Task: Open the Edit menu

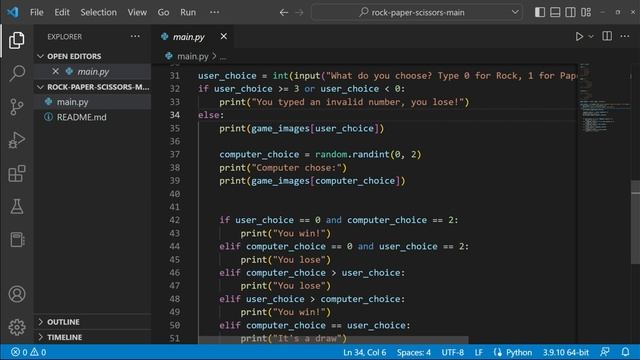Action: 62,12
